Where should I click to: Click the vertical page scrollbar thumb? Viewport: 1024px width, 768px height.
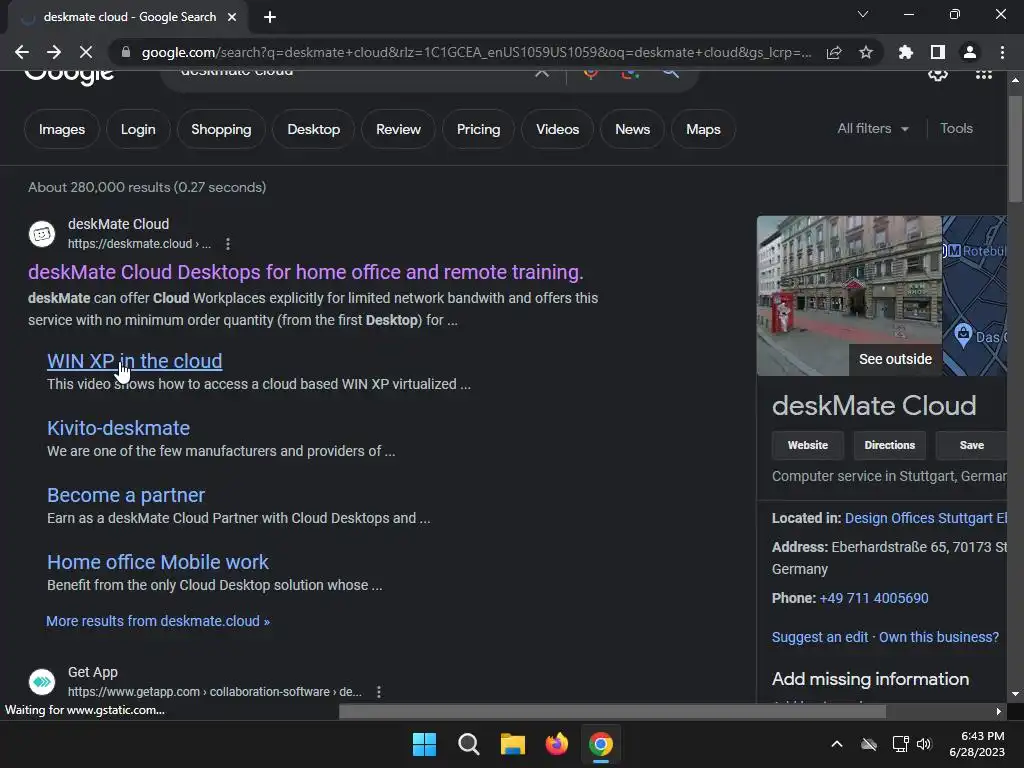click(x=1015, y=150)
